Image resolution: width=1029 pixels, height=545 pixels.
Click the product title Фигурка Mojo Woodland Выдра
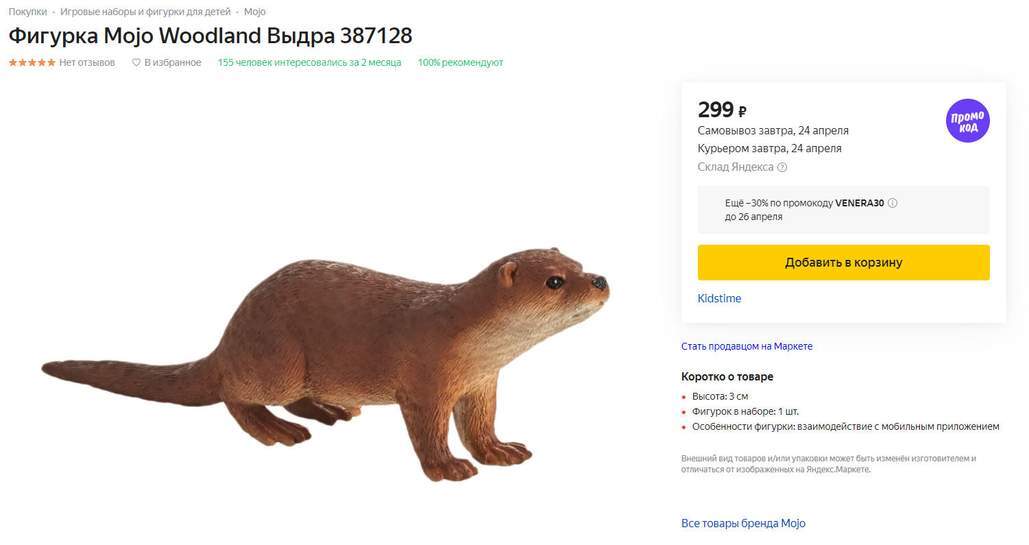pyautogui.click(x=210, y=36)
